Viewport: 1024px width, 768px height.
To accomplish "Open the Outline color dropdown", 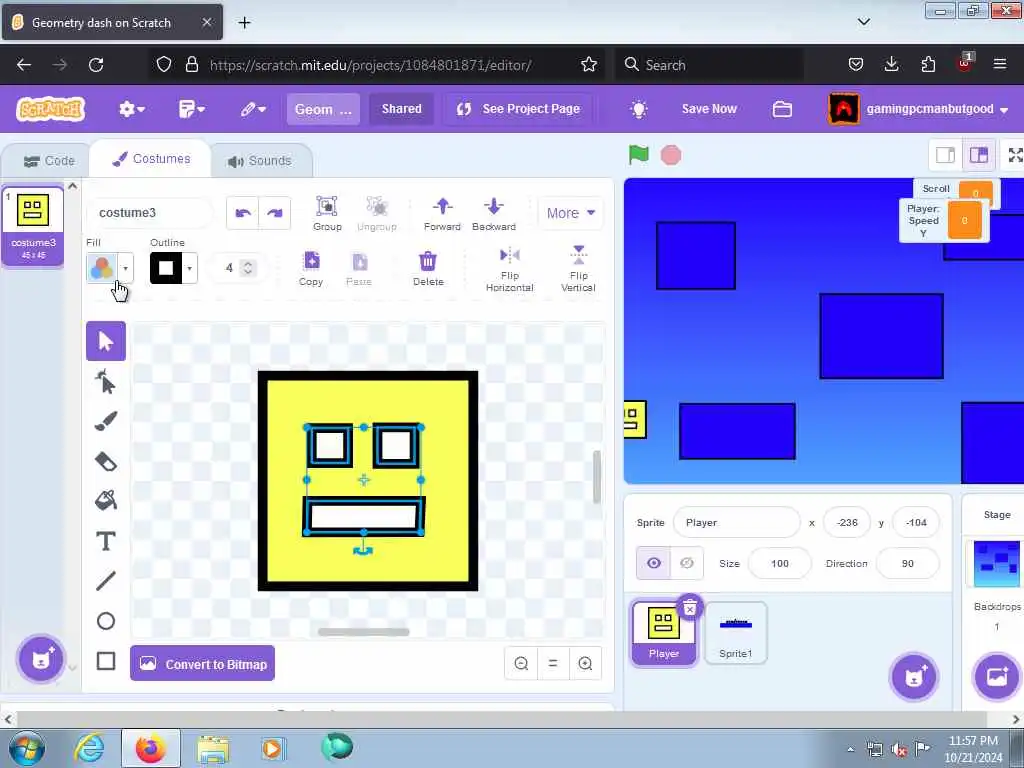I will point(189,268).
